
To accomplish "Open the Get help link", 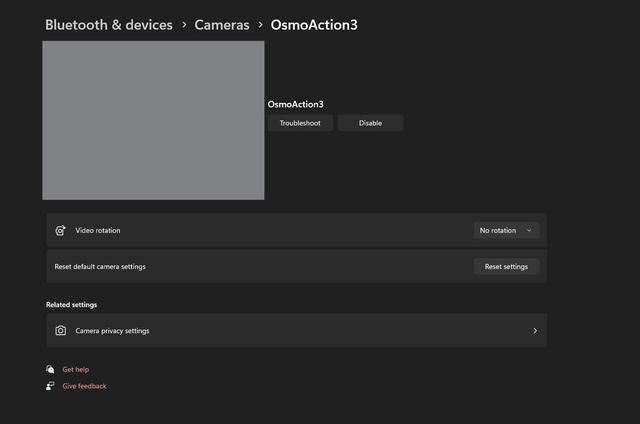I will (x=76, y=369).
